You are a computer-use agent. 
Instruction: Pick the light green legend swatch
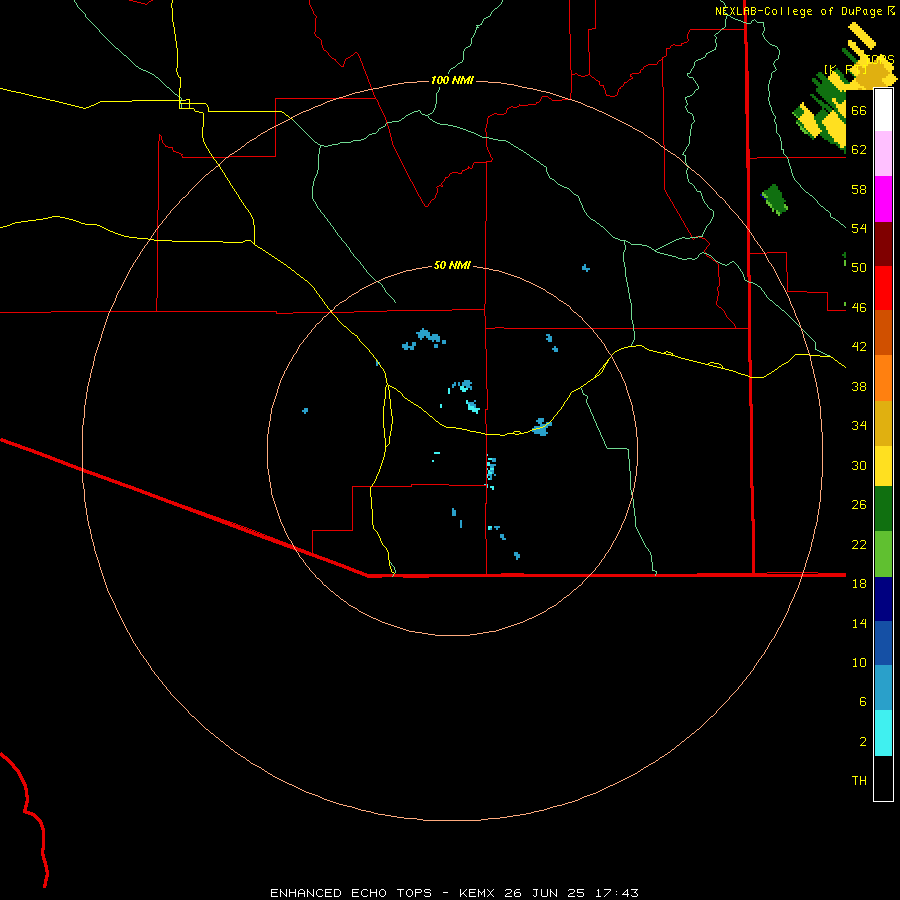coord(883,553)
